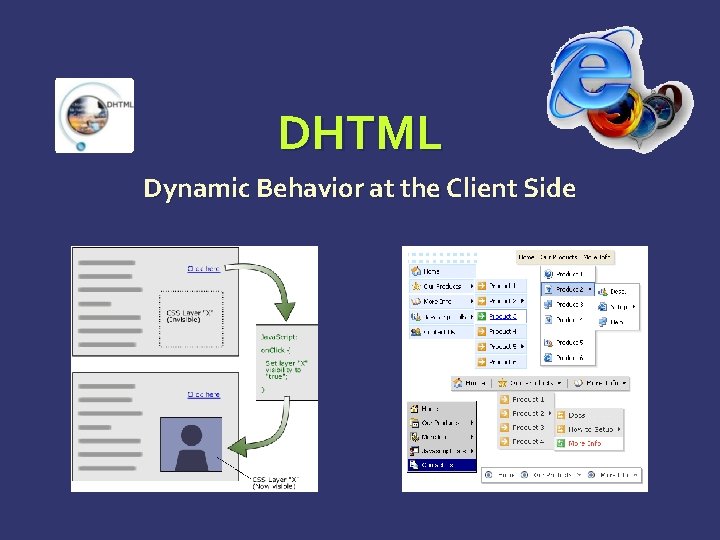This screenshot has height=540, width=720.
Task: Click More Info in the beige top menu bar
Action: (597, 257)
